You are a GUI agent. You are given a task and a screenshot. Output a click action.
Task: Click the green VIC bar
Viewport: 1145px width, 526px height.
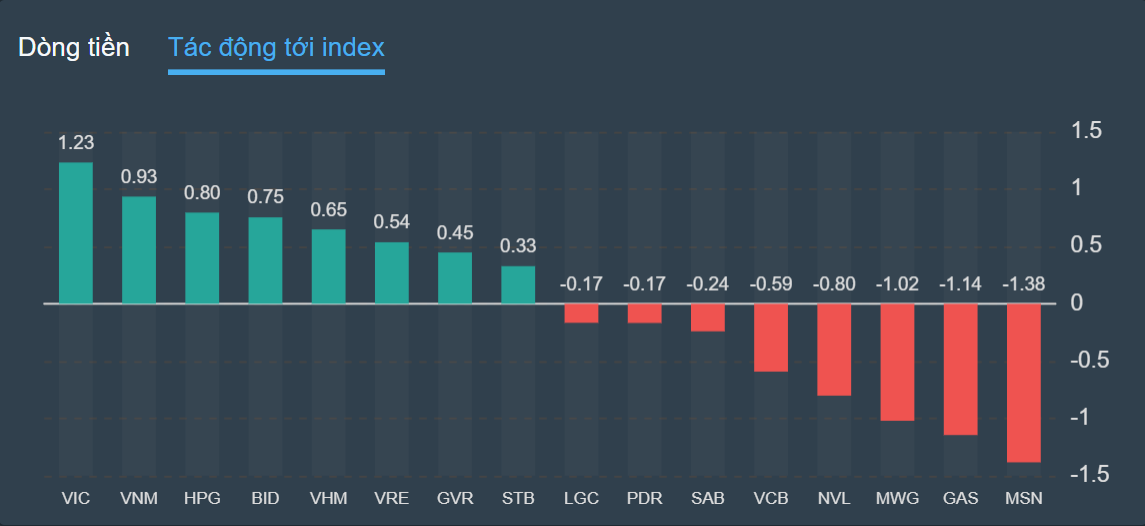(x=76, y=232)
